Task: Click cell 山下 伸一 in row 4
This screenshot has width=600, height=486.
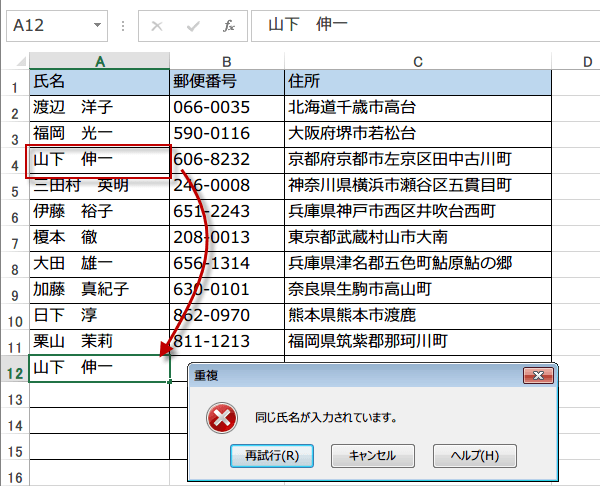Action: click(99, 160)
